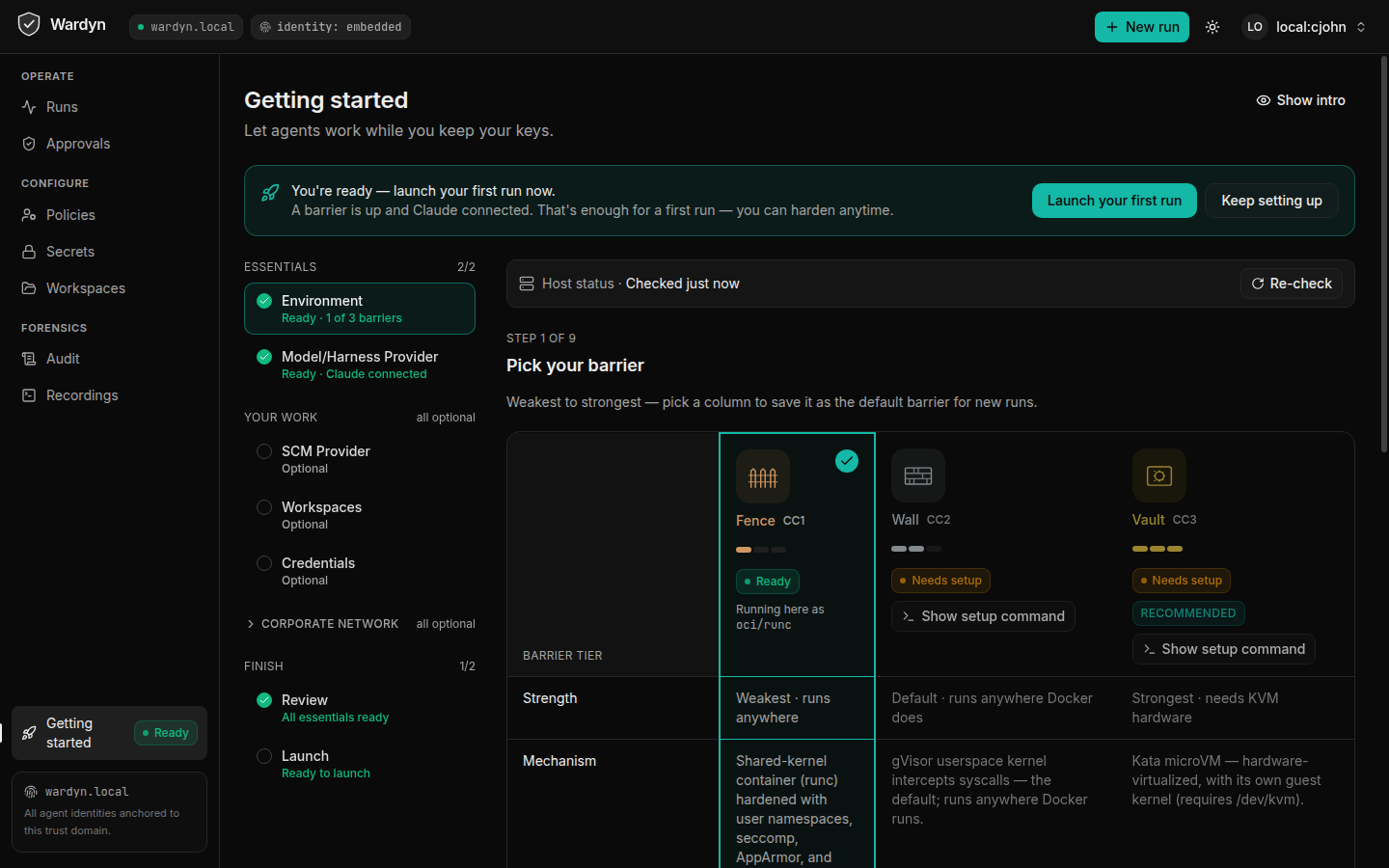Click Launch your first run
The width and height of the screenshot is (1389, 868).
point(1114,201)
